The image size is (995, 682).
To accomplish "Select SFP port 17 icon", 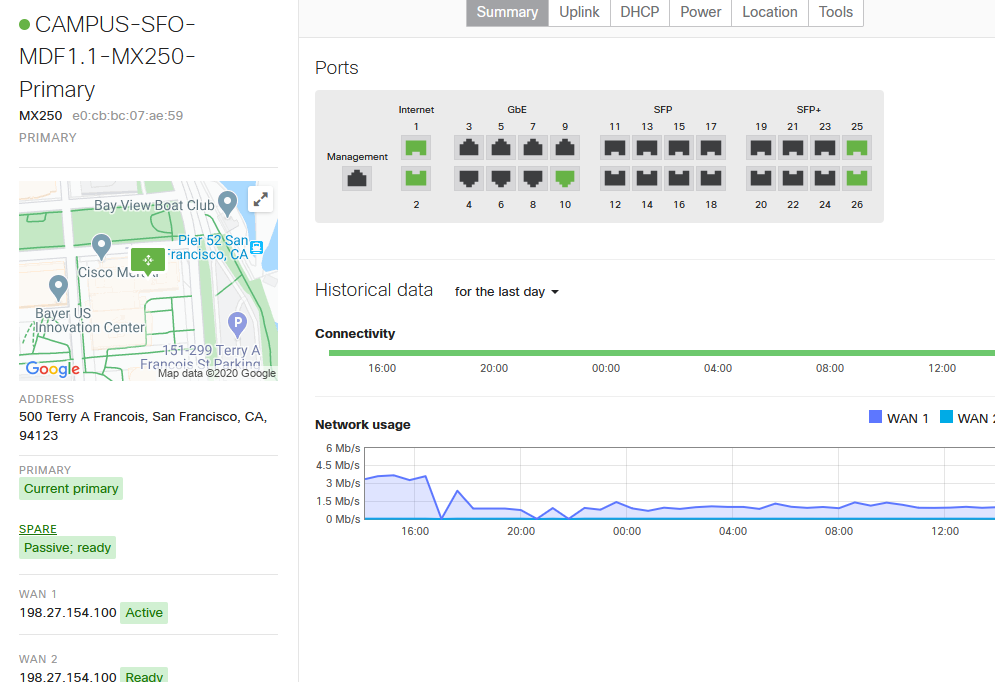I will (x=713, y=147).
